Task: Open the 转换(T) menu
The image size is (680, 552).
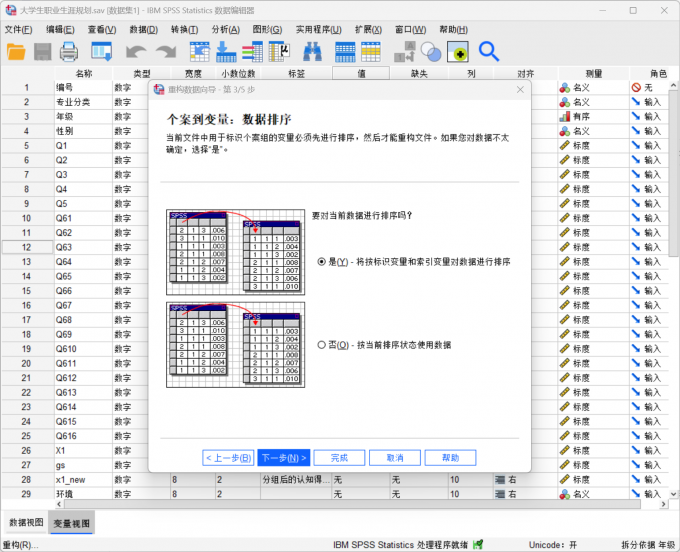Action: click(184, 29)
